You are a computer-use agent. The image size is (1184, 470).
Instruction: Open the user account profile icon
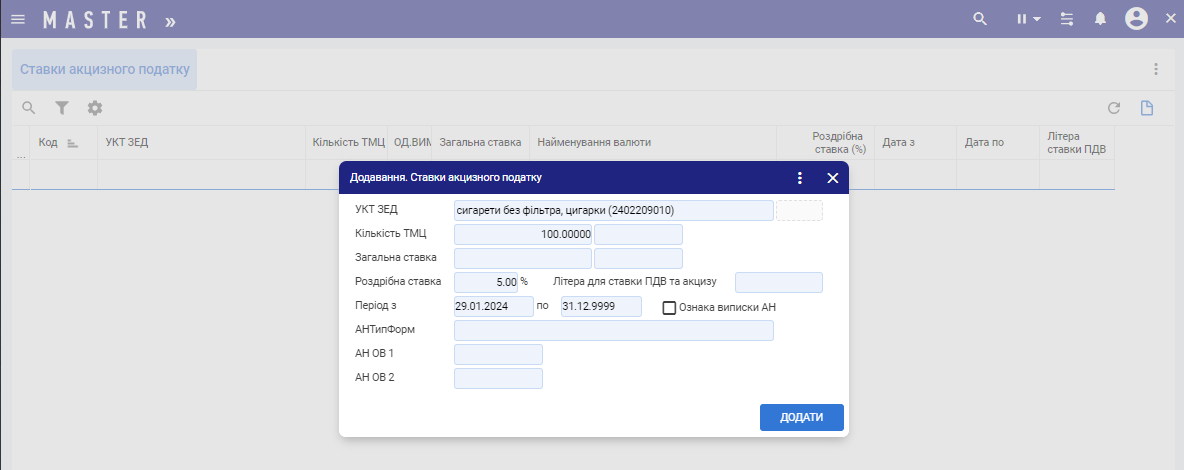(1136, 19)
